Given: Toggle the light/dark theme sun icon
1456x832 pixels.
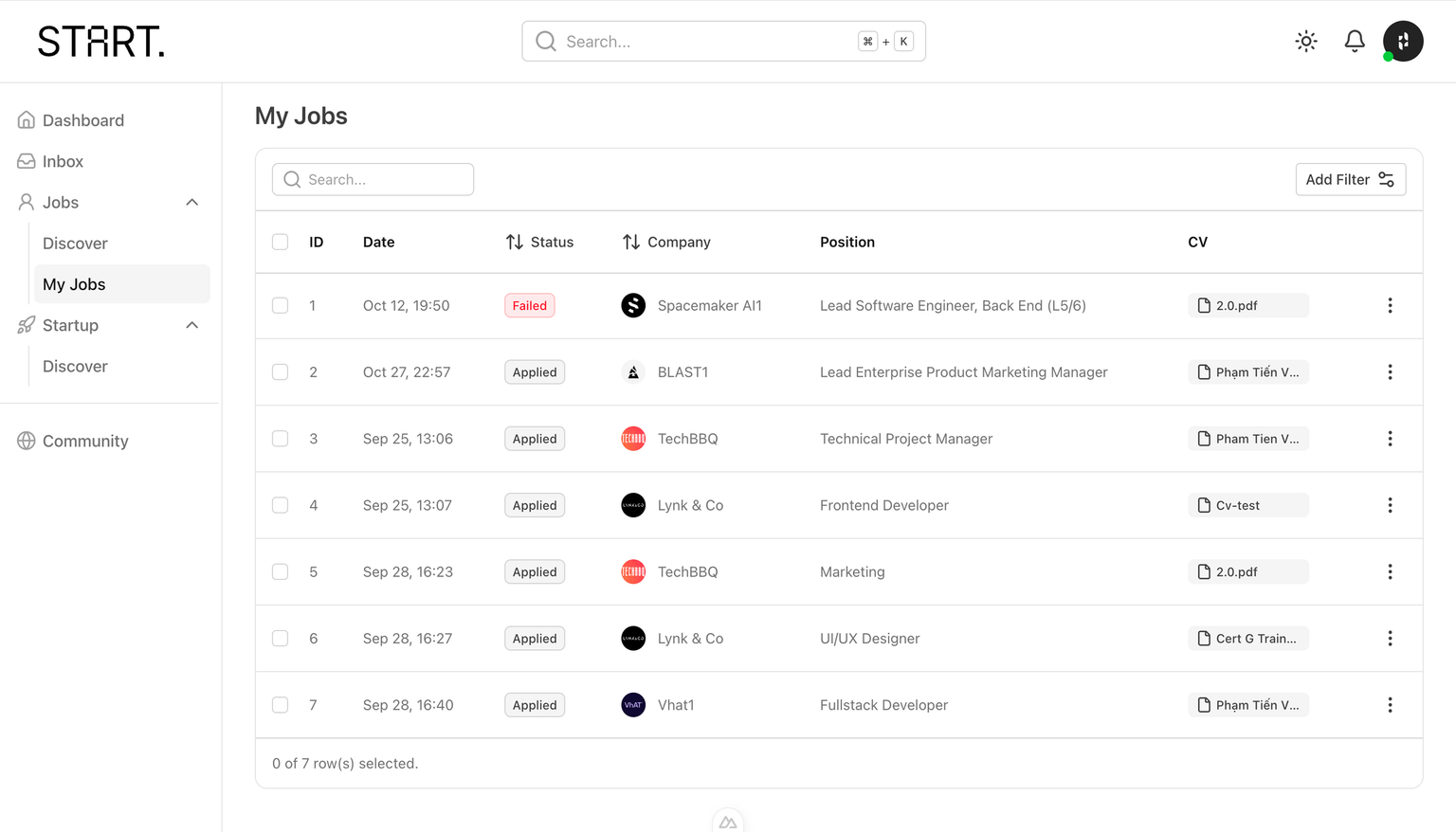Looking at the screenshot, I should coord(1306,42).
